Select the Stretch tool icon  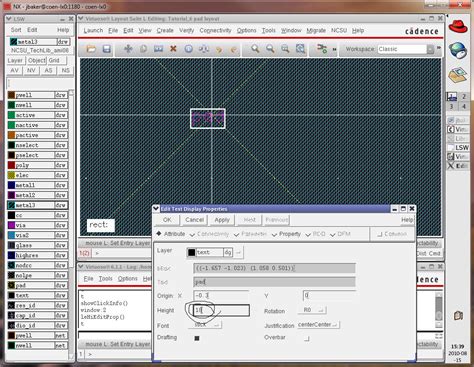point(158,49)
